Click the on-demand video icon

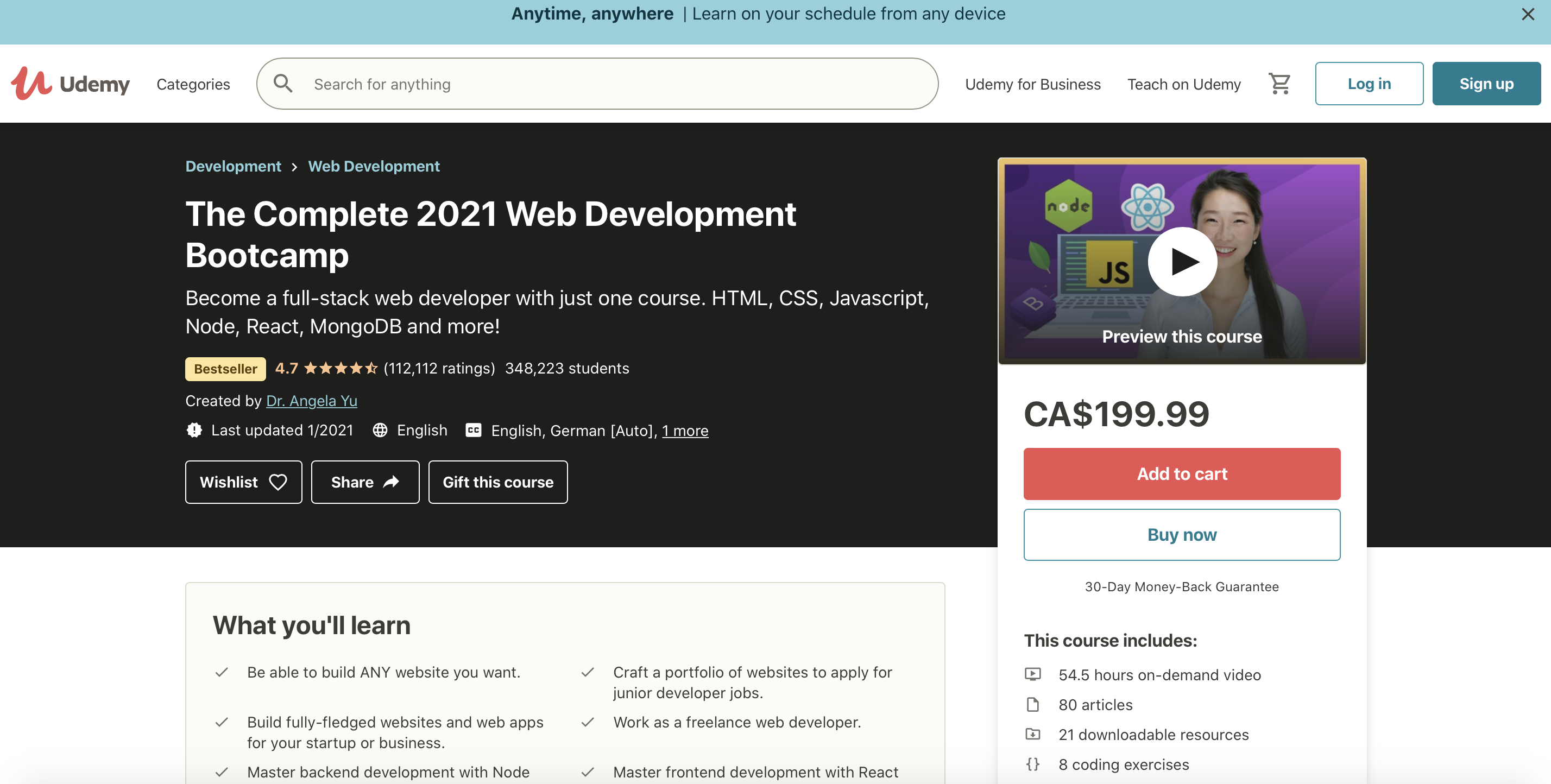click(x=1032, y=674)
